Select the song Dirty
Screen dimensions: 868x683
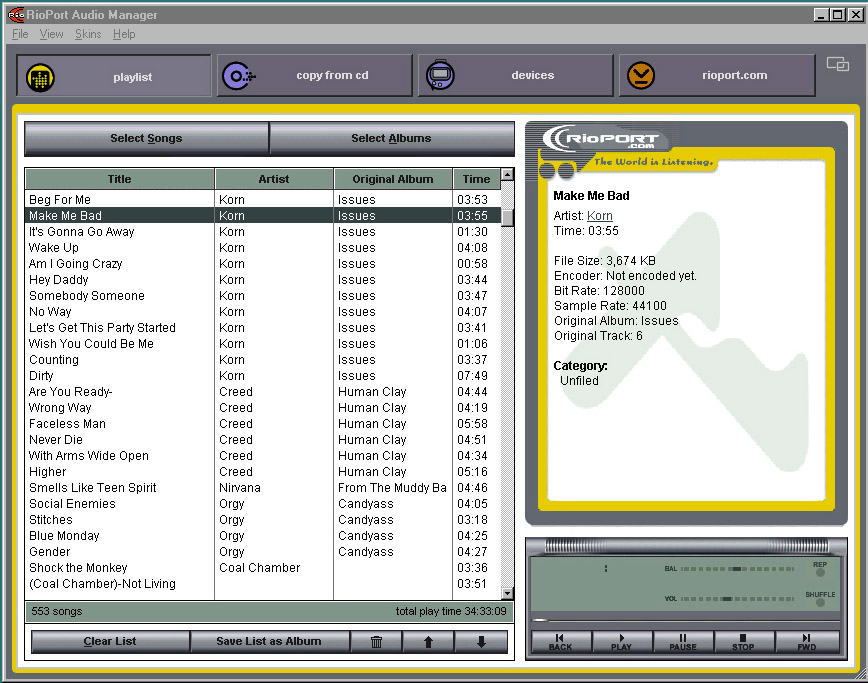click(x=263, y=376)
